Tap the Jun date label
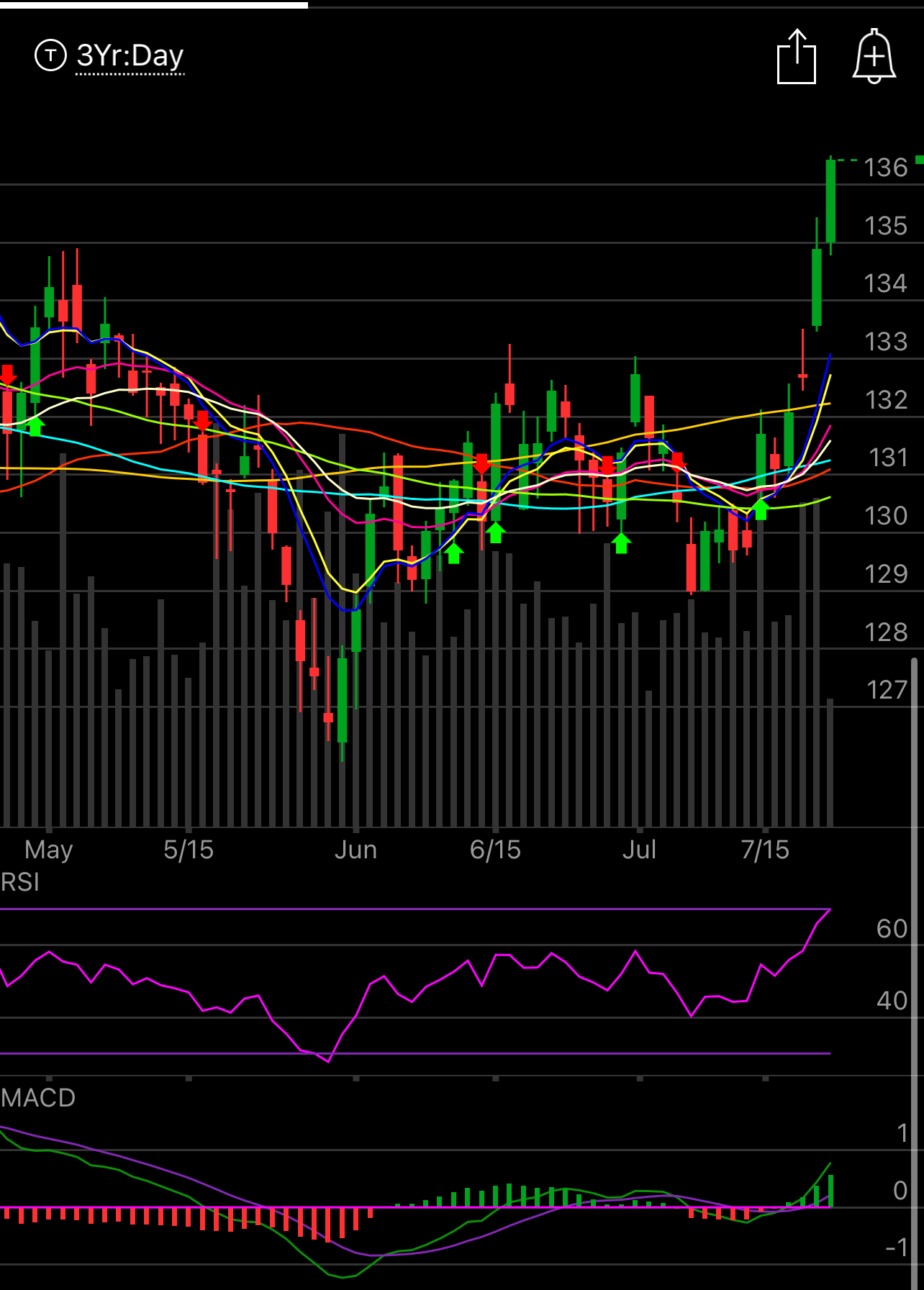 click(355, 850)
